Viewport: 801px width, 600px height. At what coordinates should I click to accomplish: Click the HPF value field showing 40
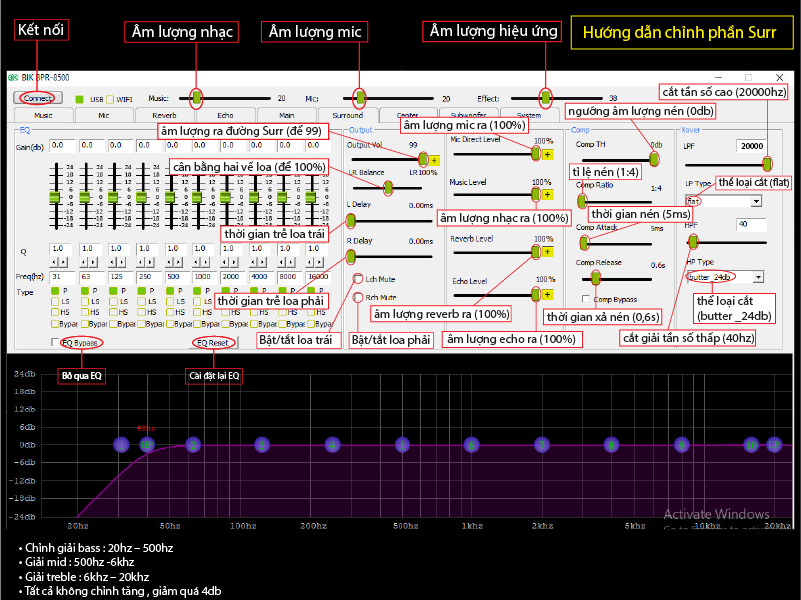pos(751,224)
